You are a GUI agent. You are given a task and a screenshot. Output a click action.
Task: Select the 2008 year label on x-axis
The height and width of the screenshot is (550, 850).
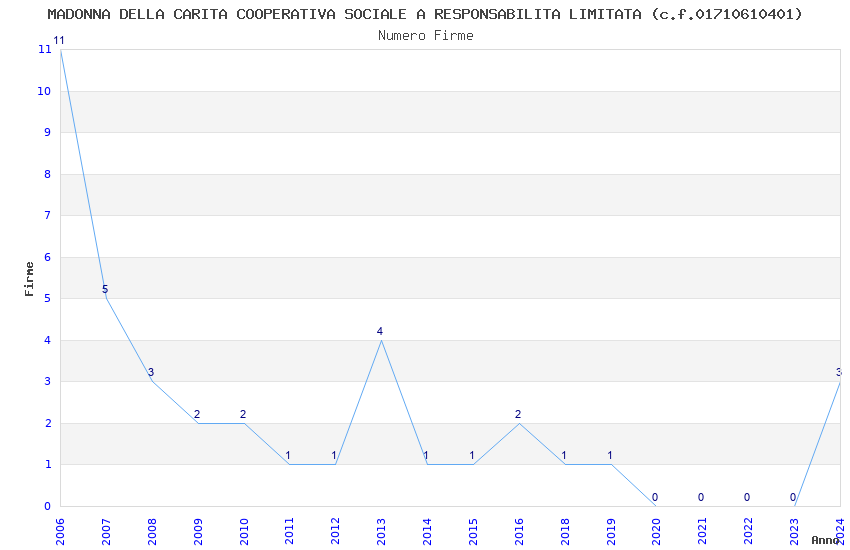click(152, 531)
